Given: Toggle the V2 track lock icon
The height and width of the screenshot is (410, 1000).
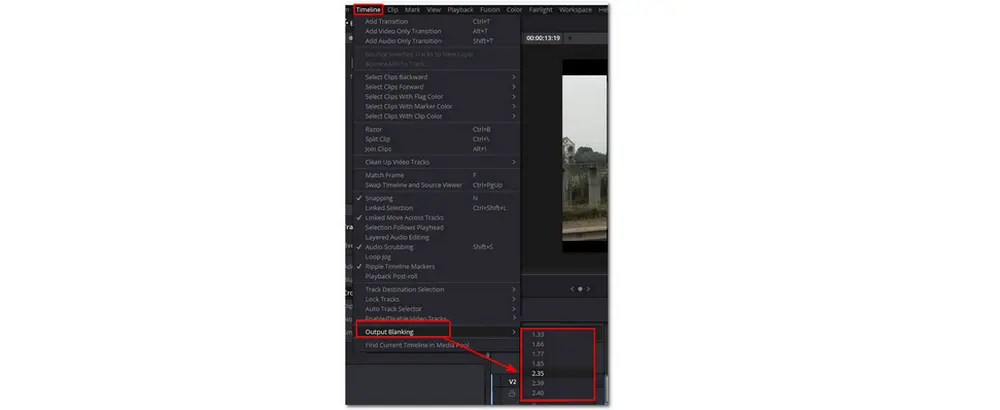Looking at the screenshot, I should (x=512, y=395).
